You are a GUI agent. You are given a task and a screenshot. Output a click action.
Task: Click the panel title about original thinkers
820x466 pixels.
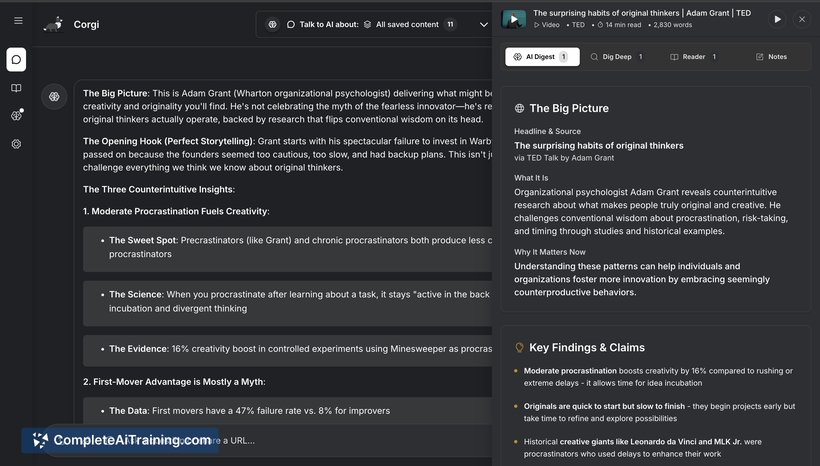click(642, 13)
